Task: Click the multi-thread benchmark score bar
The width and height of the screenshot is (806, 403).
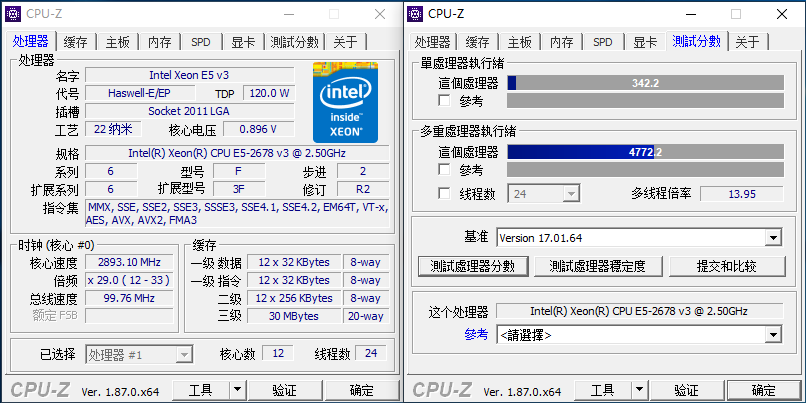Action: tap(644, 152)
